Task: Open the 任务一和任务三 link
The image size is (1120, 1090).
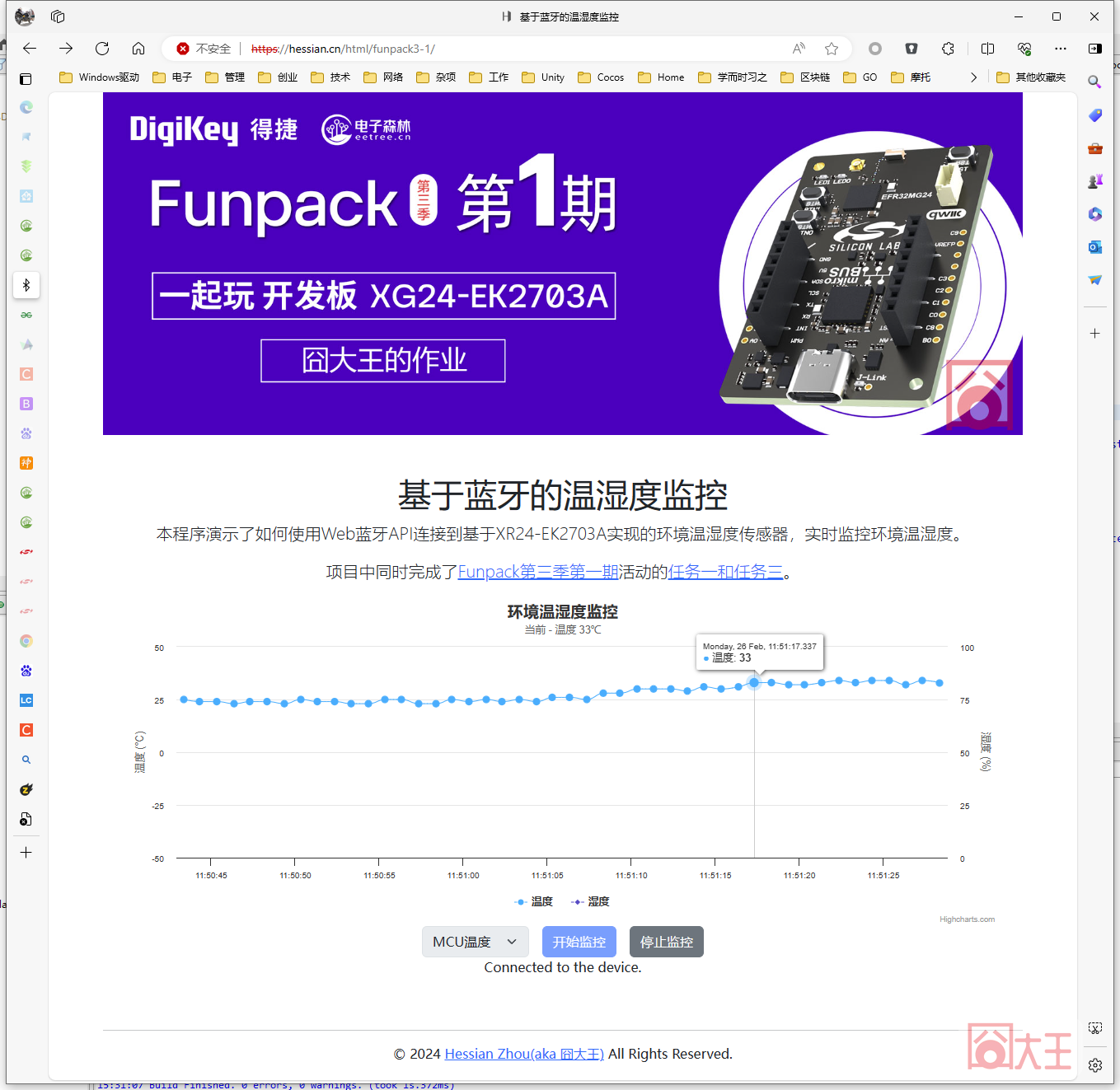Action: tap(725, 572)
